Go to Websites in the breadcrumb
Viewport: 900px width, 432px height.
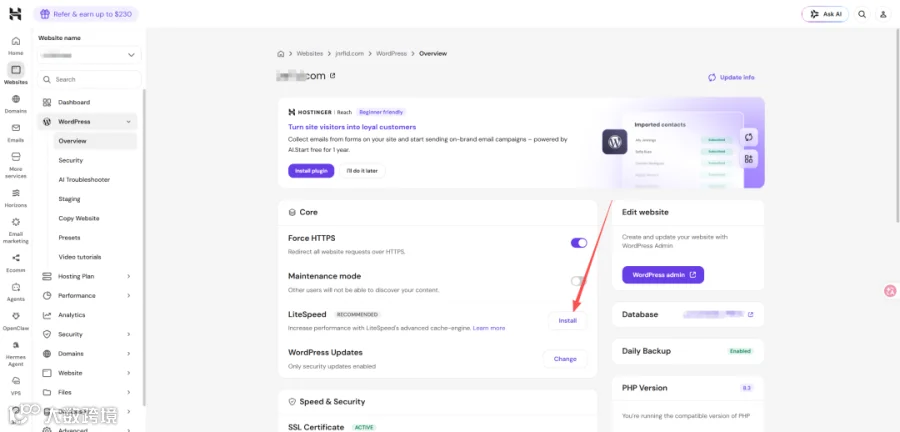(310, 53)
